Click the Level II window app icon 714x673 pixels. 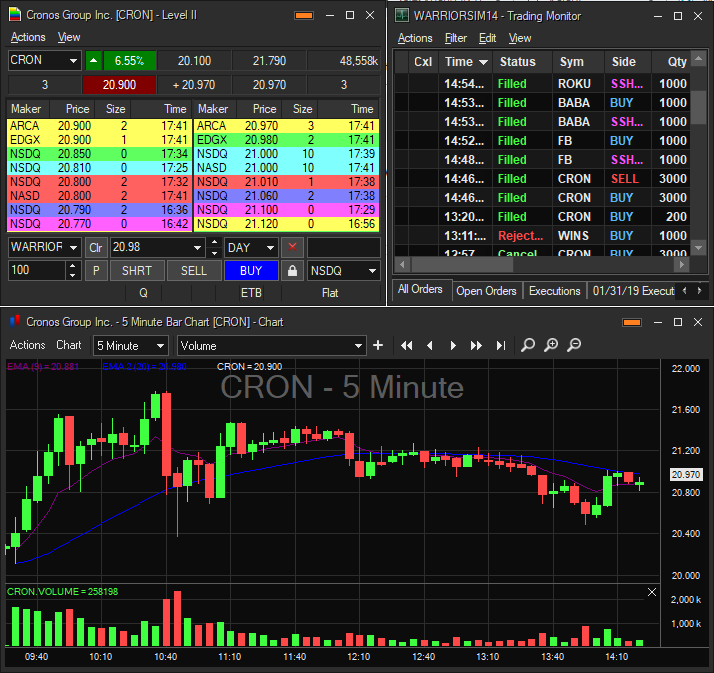point(15,15)
